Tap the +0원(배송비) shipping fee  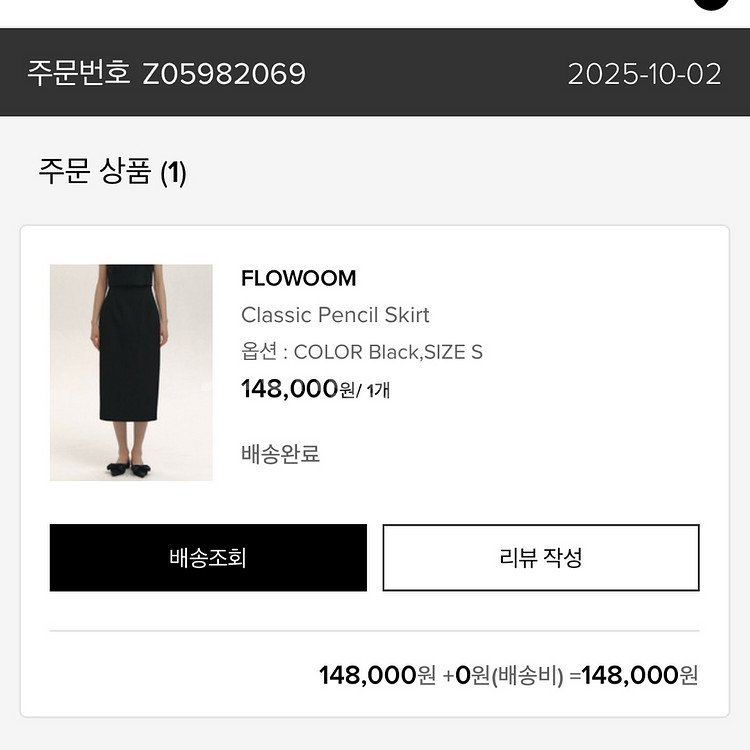tap(503, 675)
